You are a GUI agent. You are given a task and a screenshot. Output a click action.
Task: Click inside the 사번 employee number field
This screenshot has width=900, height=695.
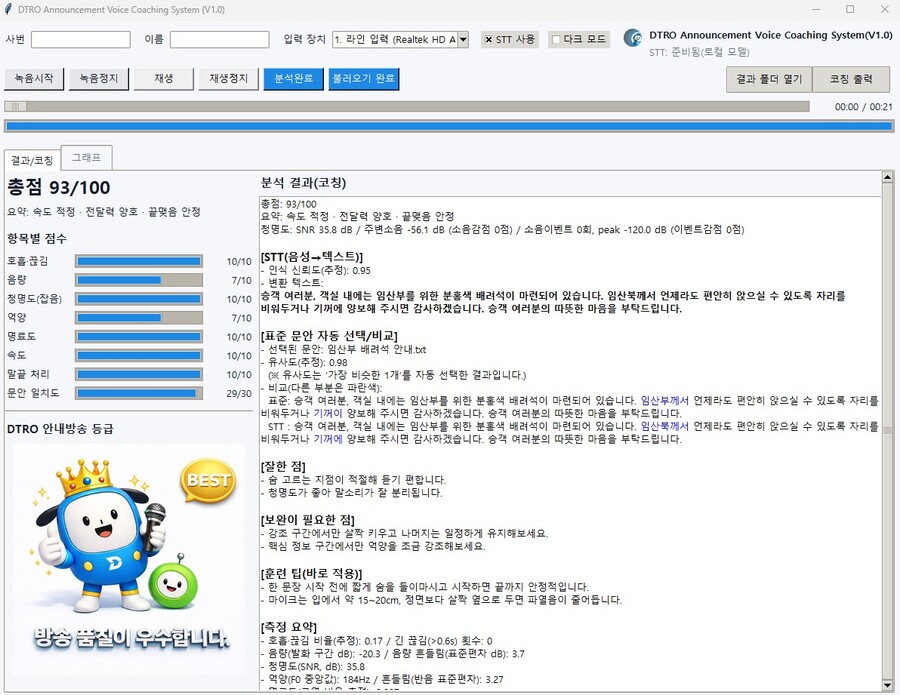pos(80,39)
